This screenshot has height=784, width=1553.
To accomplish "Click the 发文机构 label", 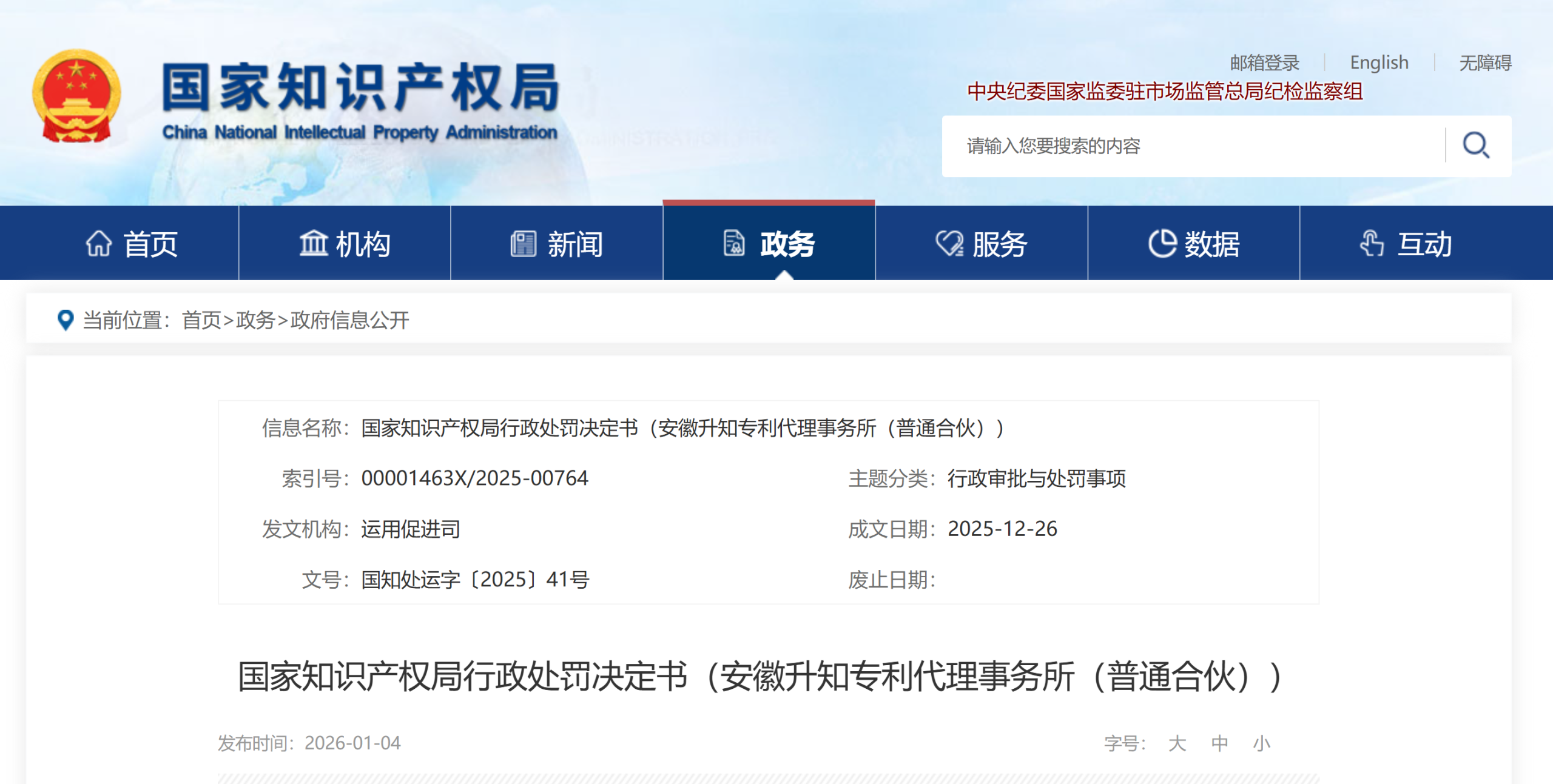I will [x=306, y=529].
